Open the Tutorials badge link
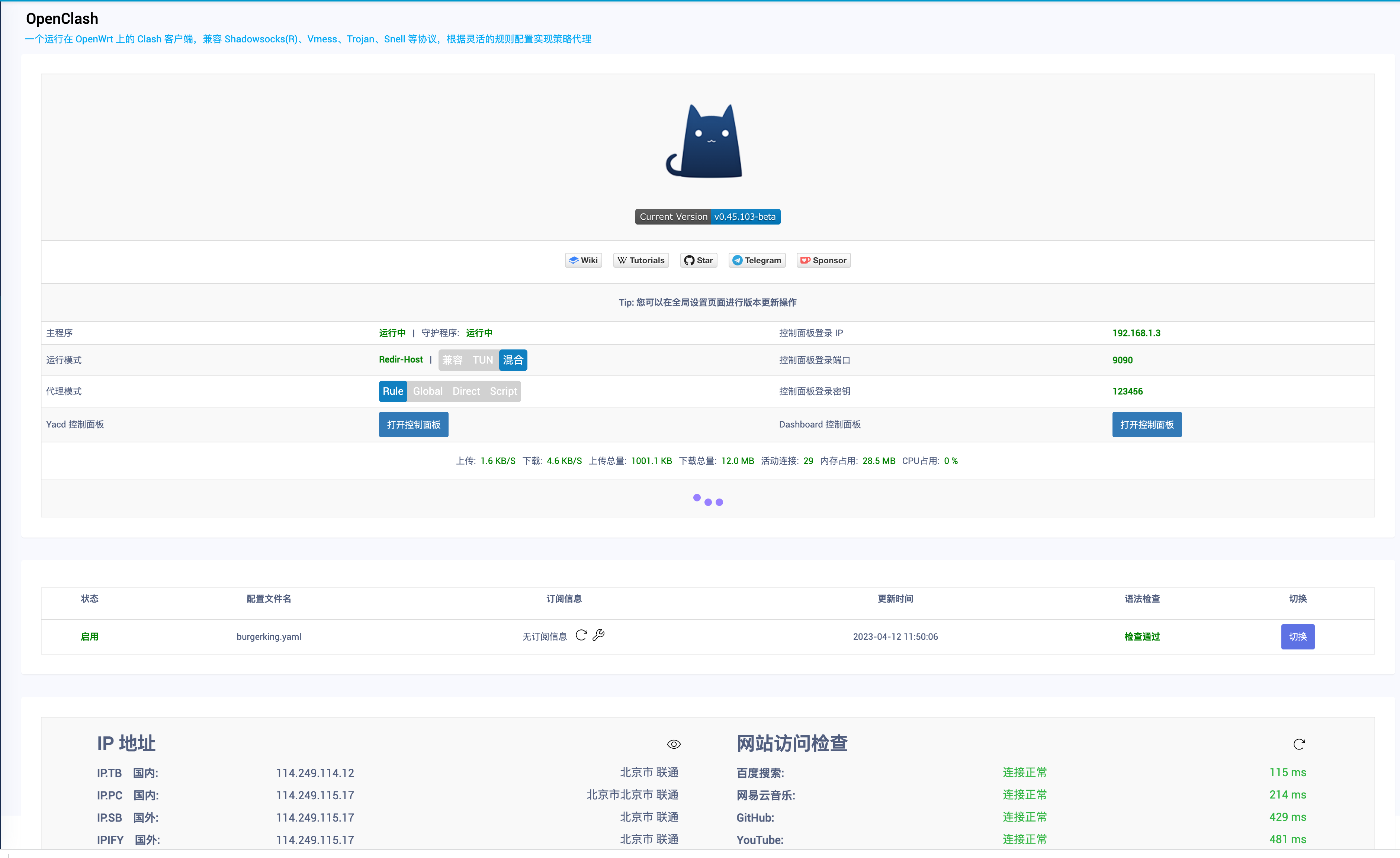1400x858 pixels. [641, 260]
